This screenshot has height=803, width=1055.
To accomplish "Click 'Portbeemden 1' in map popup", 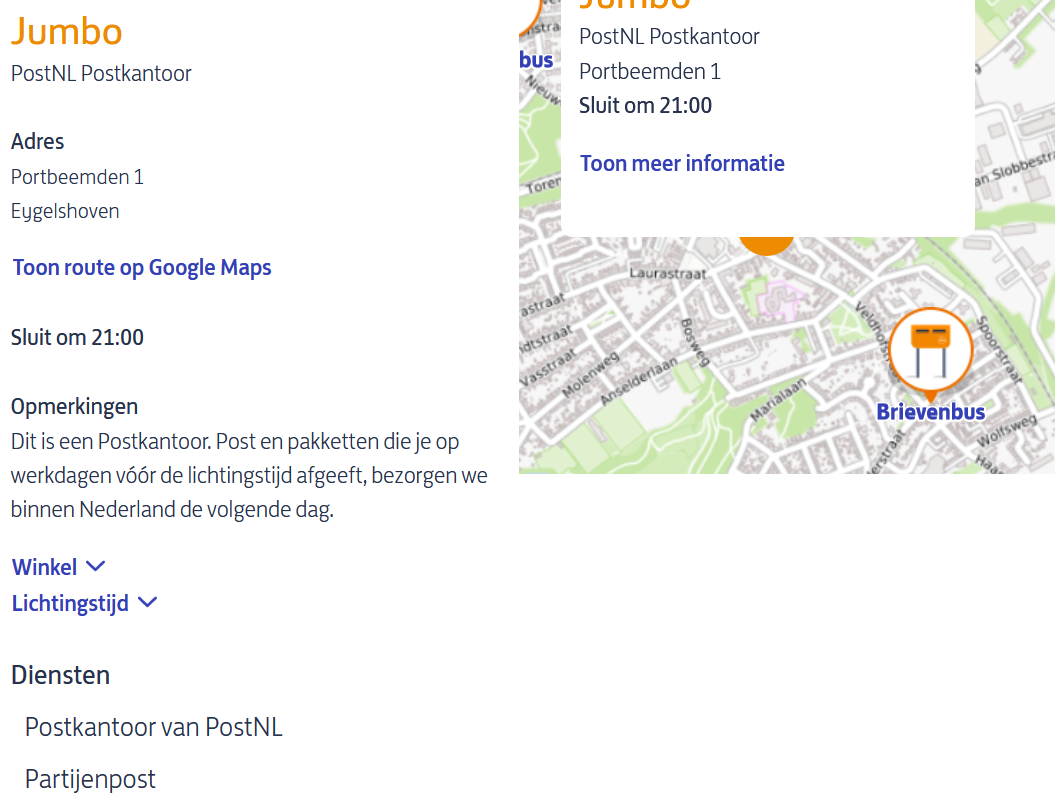I will tap(650, 71).
